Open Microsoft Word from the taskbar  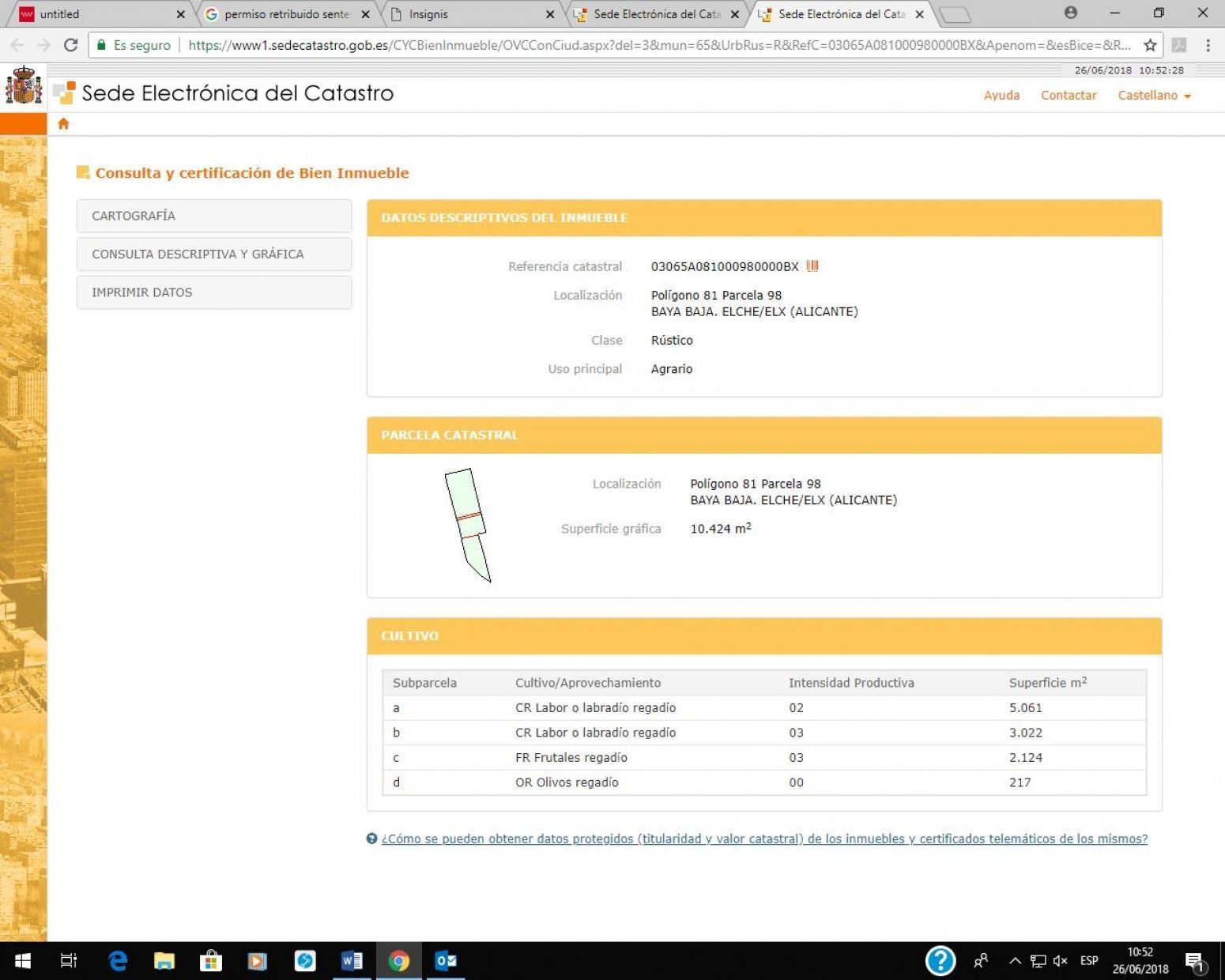tap(352, 960)
